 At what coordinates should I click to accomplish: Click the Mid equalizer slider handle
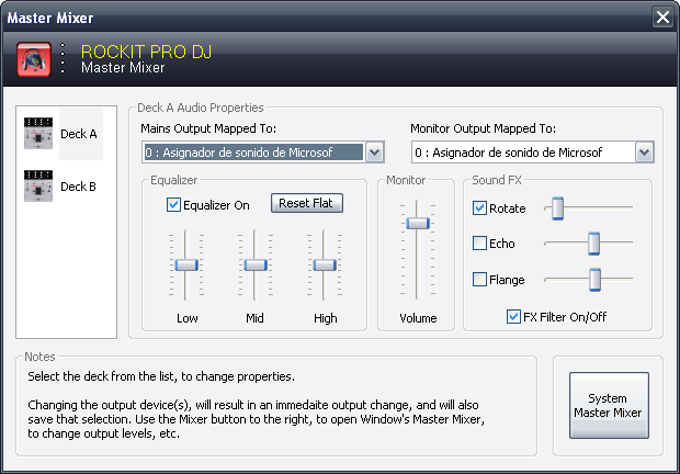tap(255, 265)
